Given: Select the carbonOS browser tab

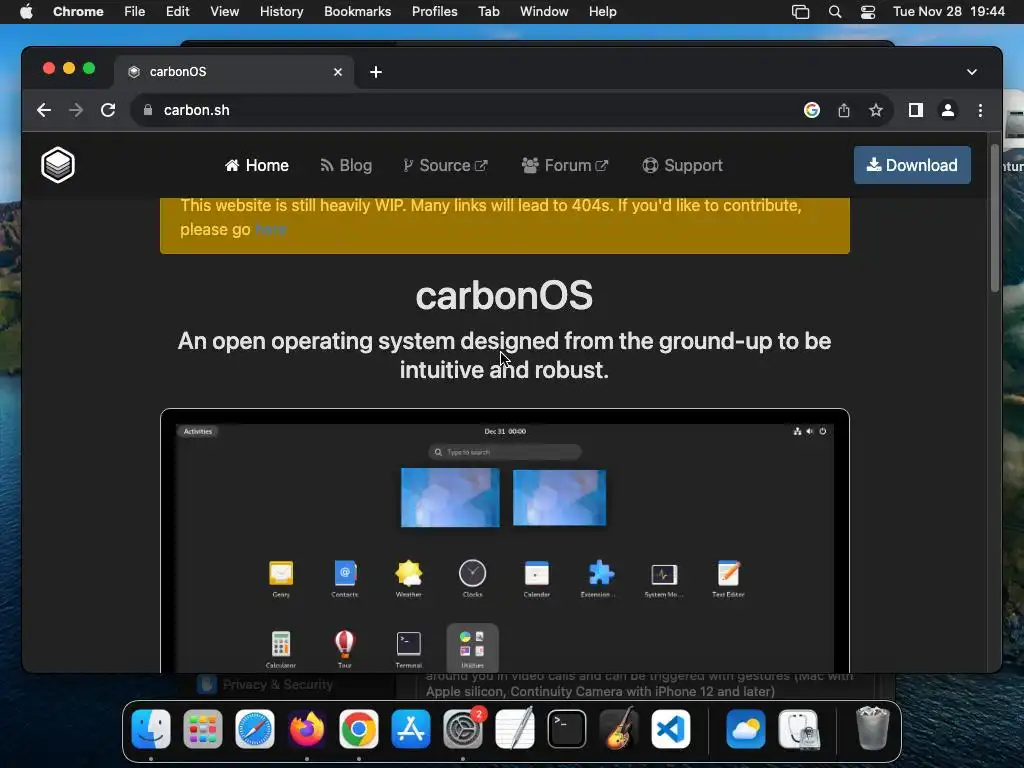Looking at the screenshot, I should coord(235,72).
